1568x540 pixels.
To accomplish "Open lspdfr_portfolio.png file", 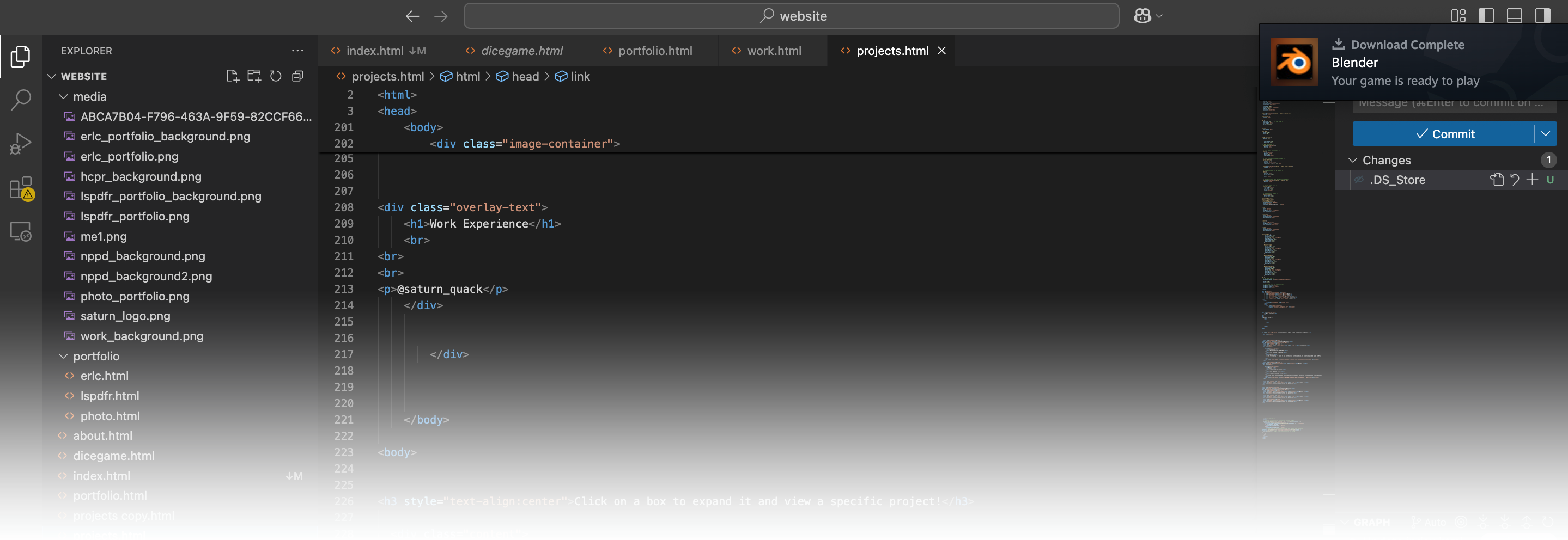I will coord(135,216).
